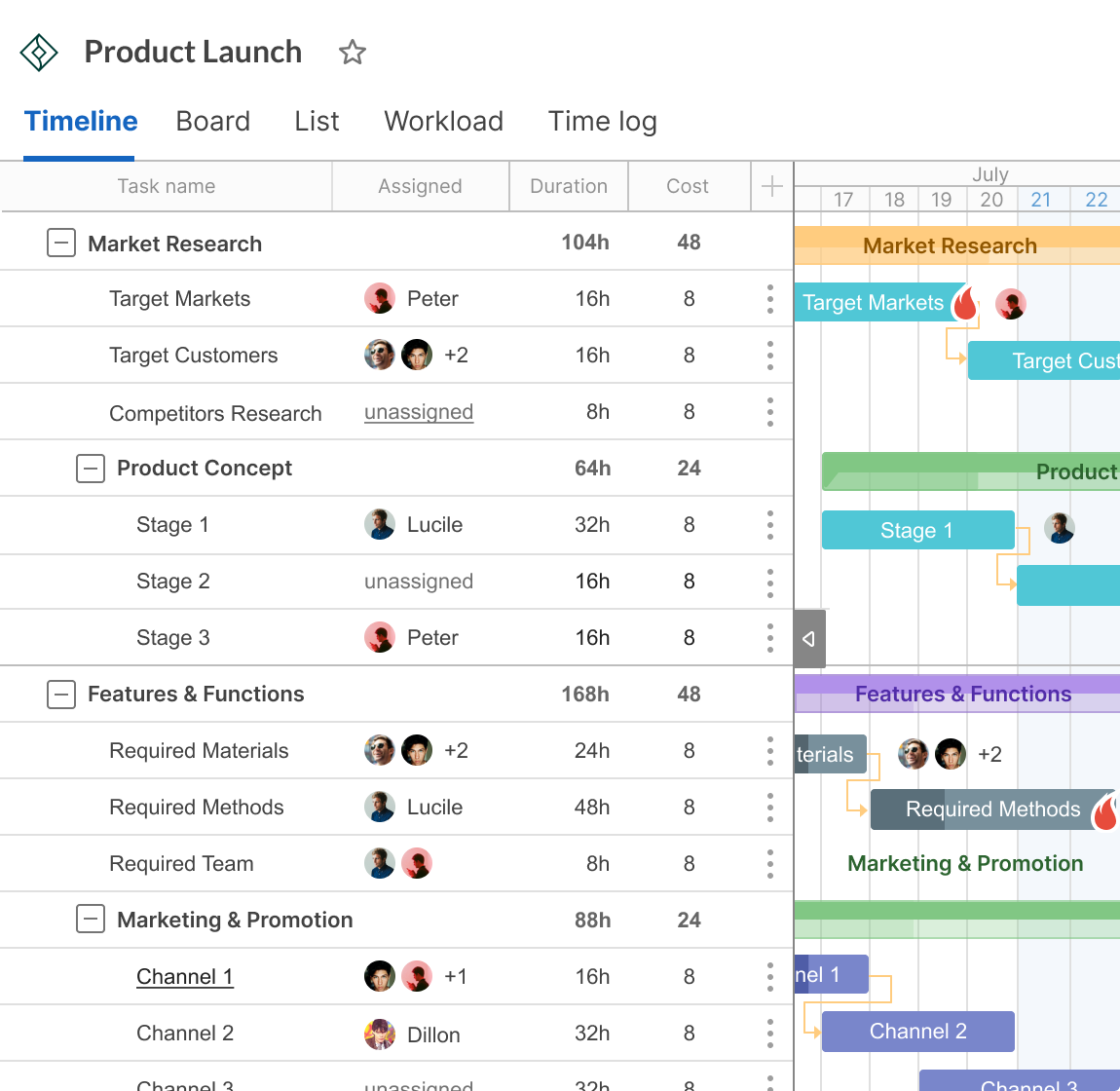Switch to the Board tab

(x=212, y=122)
